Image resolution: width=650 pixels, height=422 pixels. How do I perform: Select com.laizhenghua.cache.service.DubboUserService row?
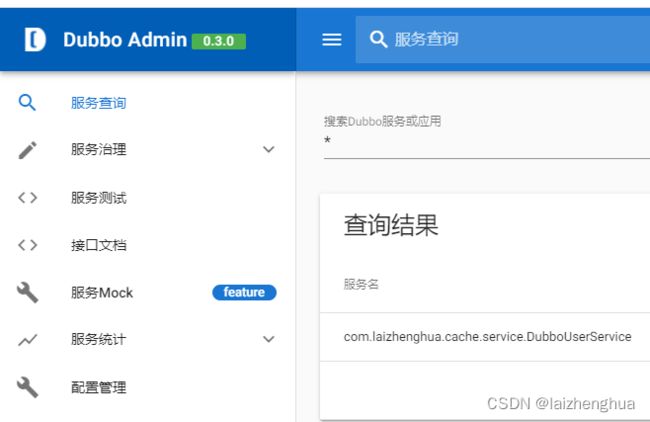coord(485,337)
